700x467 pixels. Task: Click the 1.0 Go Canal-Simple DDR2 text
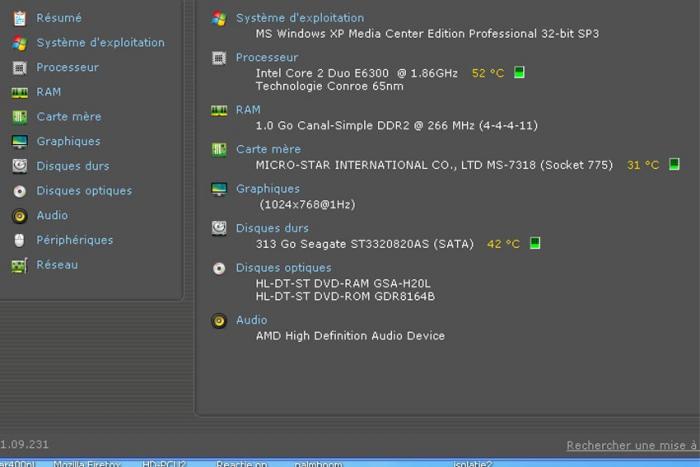pyautogui.click(x=396, y=126)
